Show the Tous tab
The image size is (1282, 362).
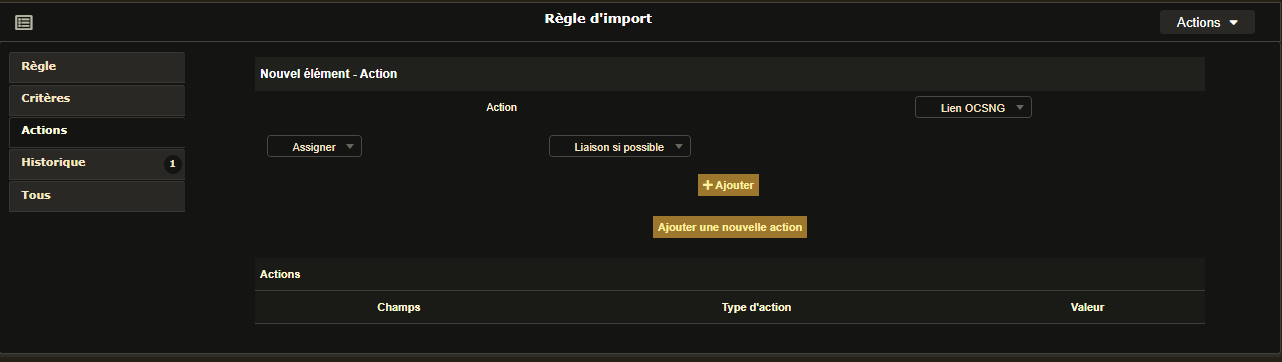click(97, 196)
